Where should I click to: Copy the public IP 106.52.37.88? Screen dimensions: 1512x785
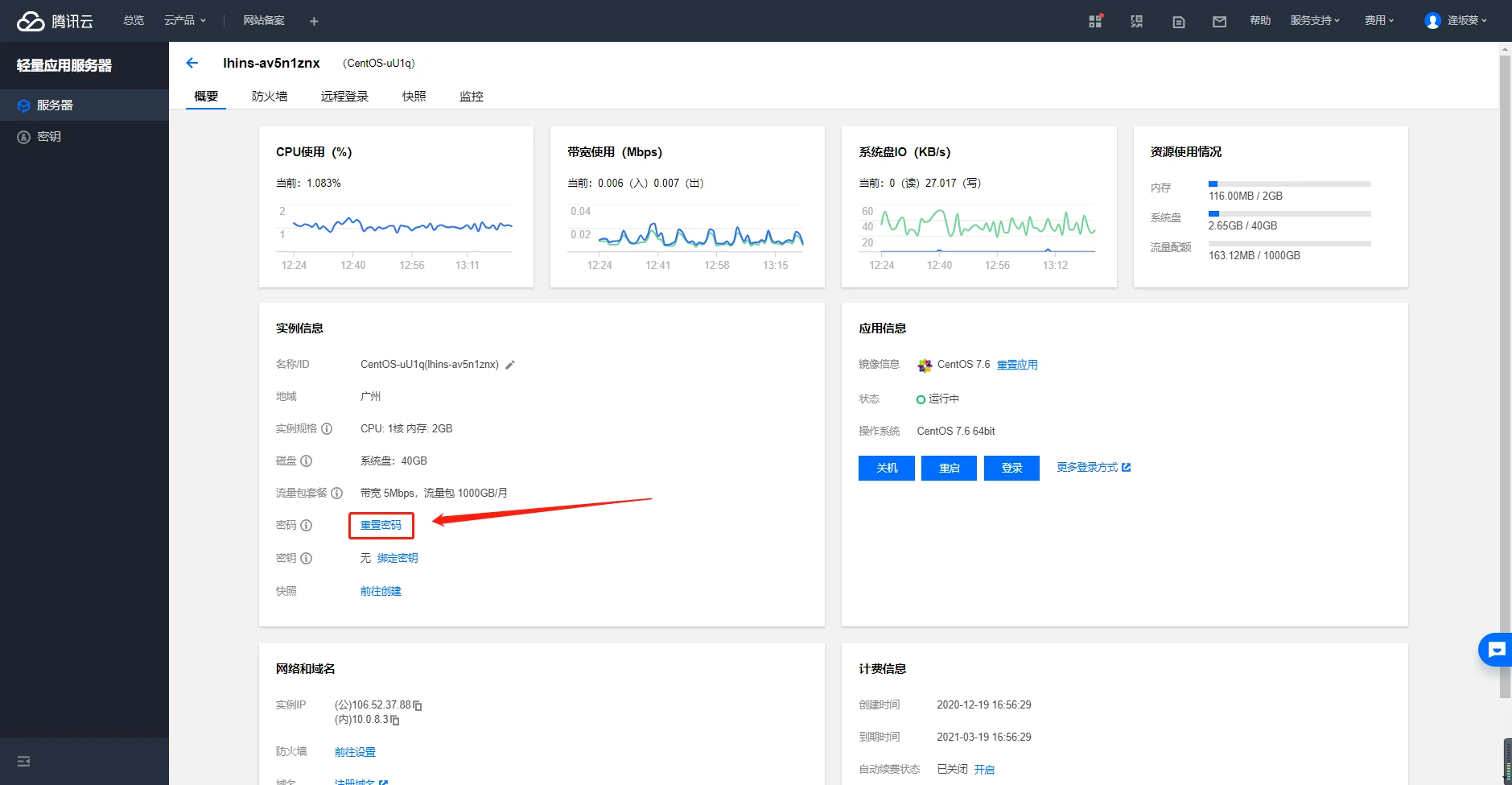coord(418,705)
